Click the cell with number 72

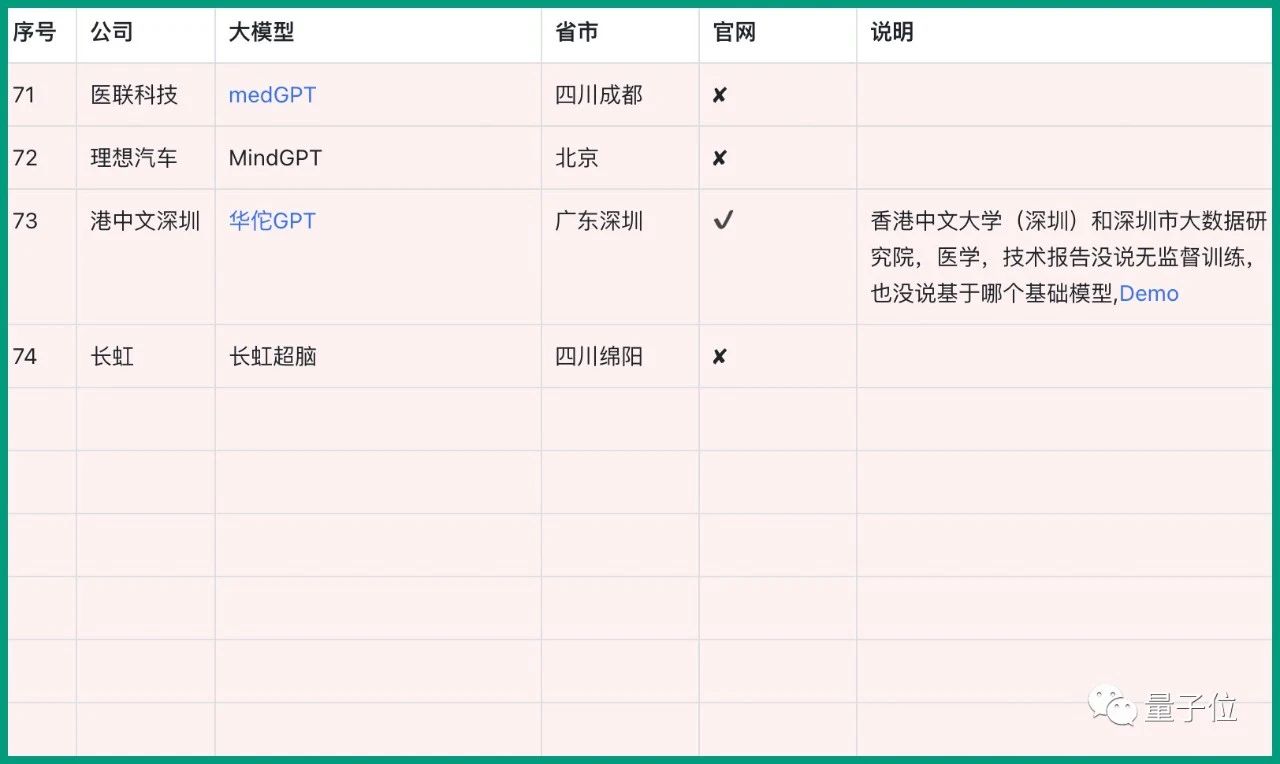point(42,158)
